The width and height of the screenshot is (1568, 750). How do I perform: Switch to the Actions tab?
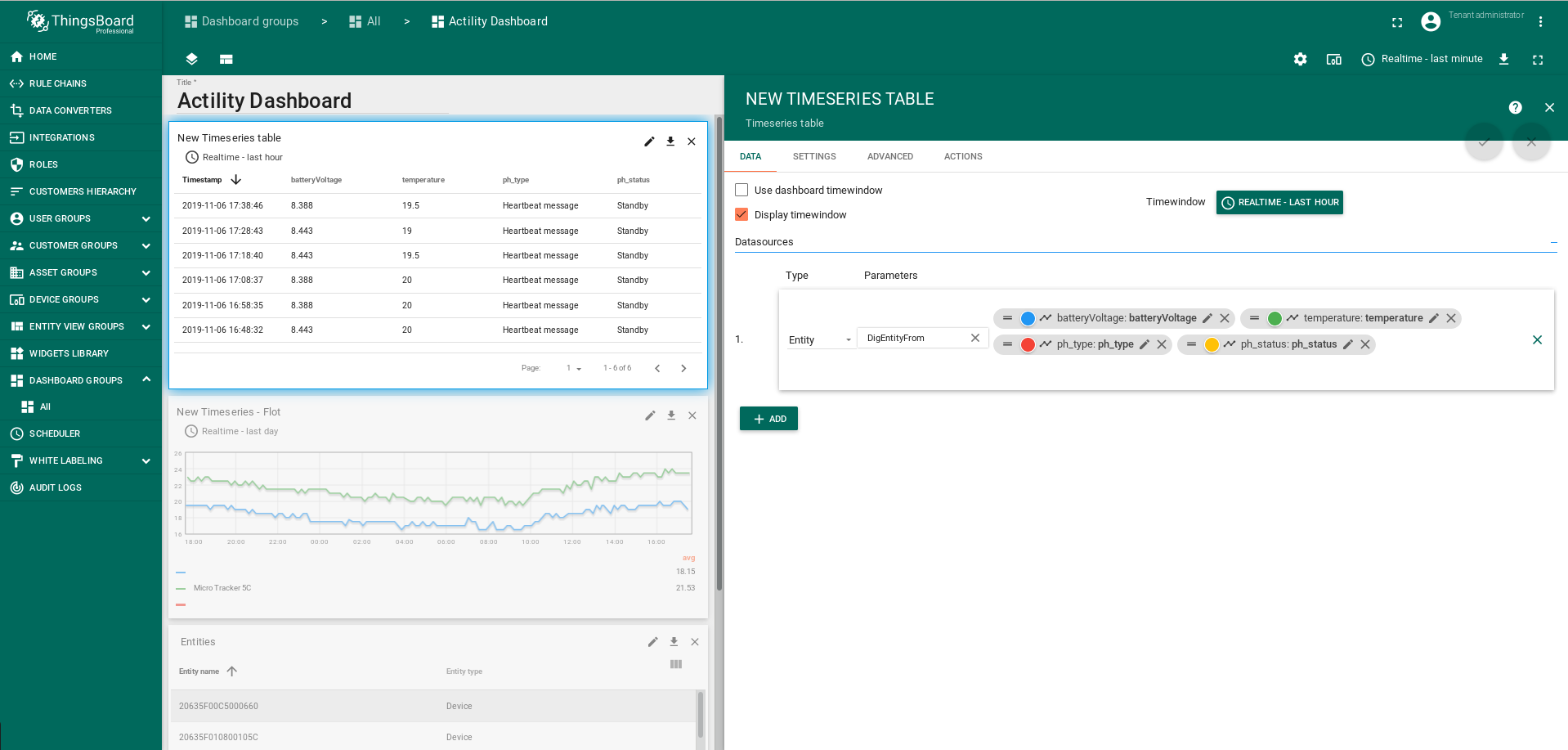pyautogui.click(x=963, y=156)
